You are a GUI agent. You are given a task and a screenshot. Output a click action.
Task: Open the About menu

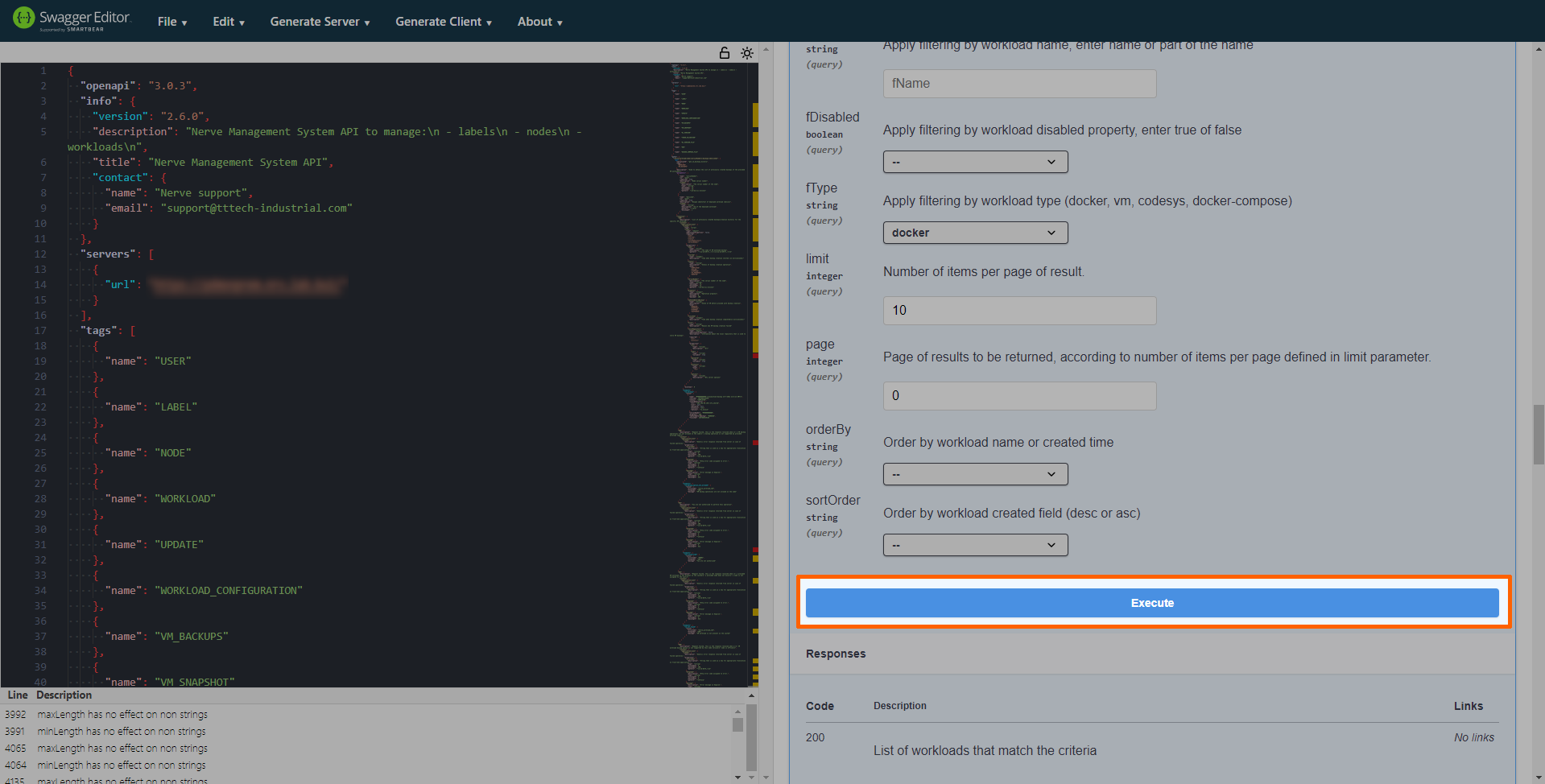pyautogui.click(x=539, y=22)
